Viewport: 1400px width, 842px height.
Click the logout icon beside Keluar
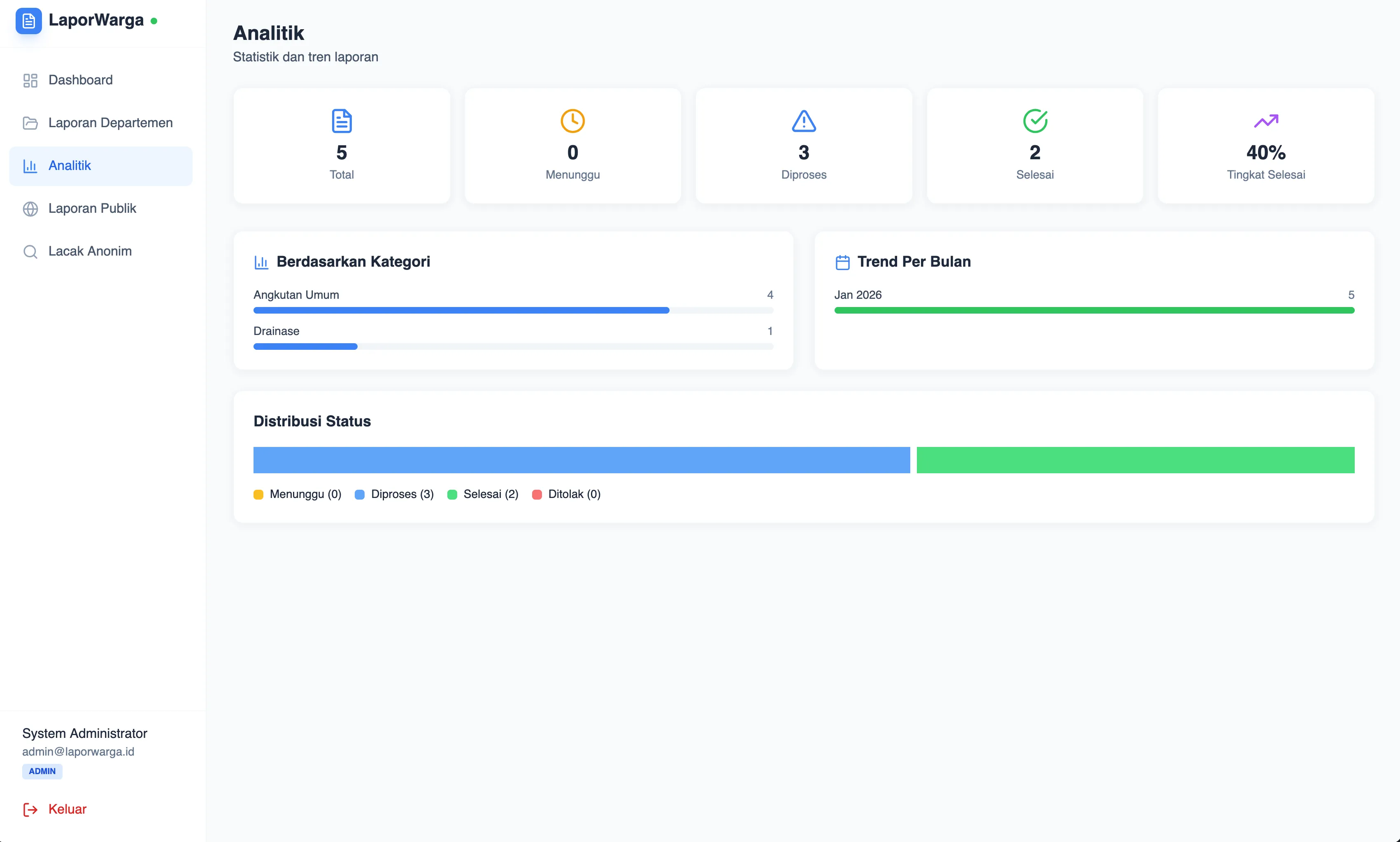point(30,809)
